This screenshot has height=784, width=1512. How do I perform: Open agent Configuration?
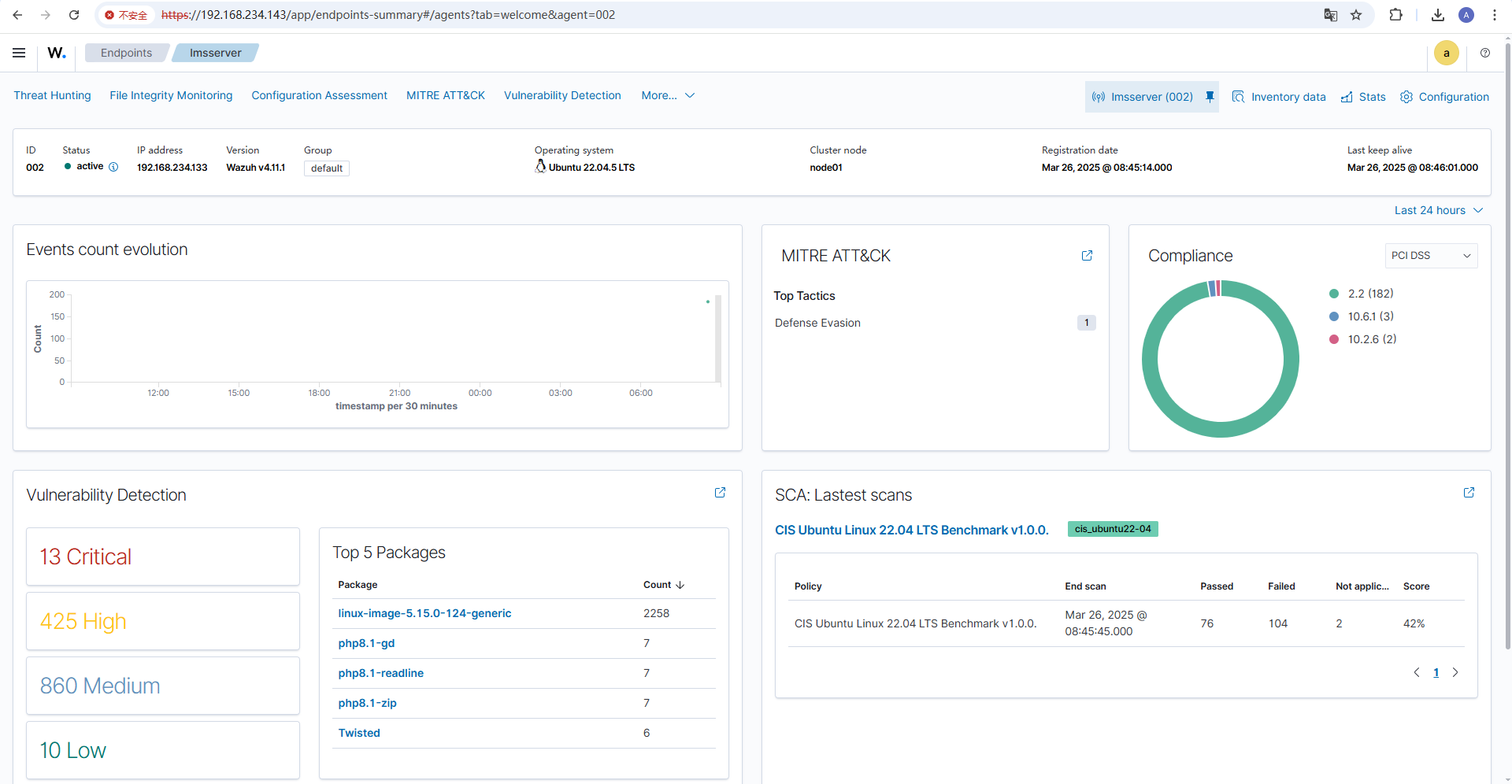click(x=1444, y=97)
